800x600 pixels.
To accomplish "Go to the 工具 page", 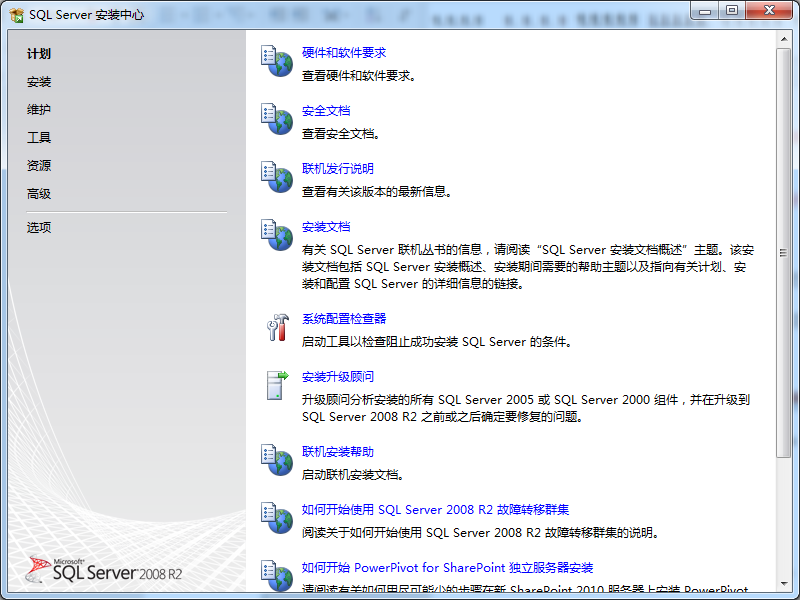I will 39,137.
